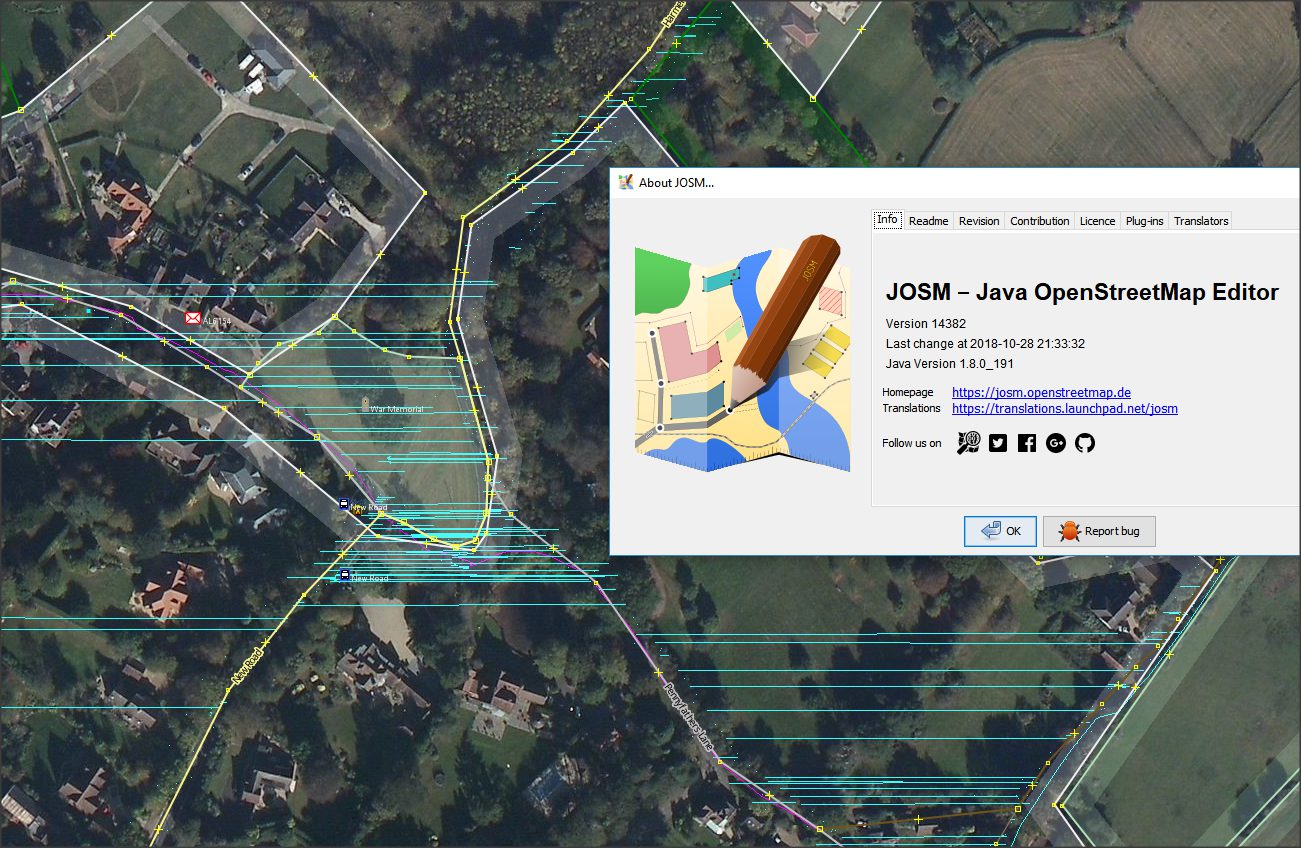Select the lower New Road bus stop icon

(345, 575)
